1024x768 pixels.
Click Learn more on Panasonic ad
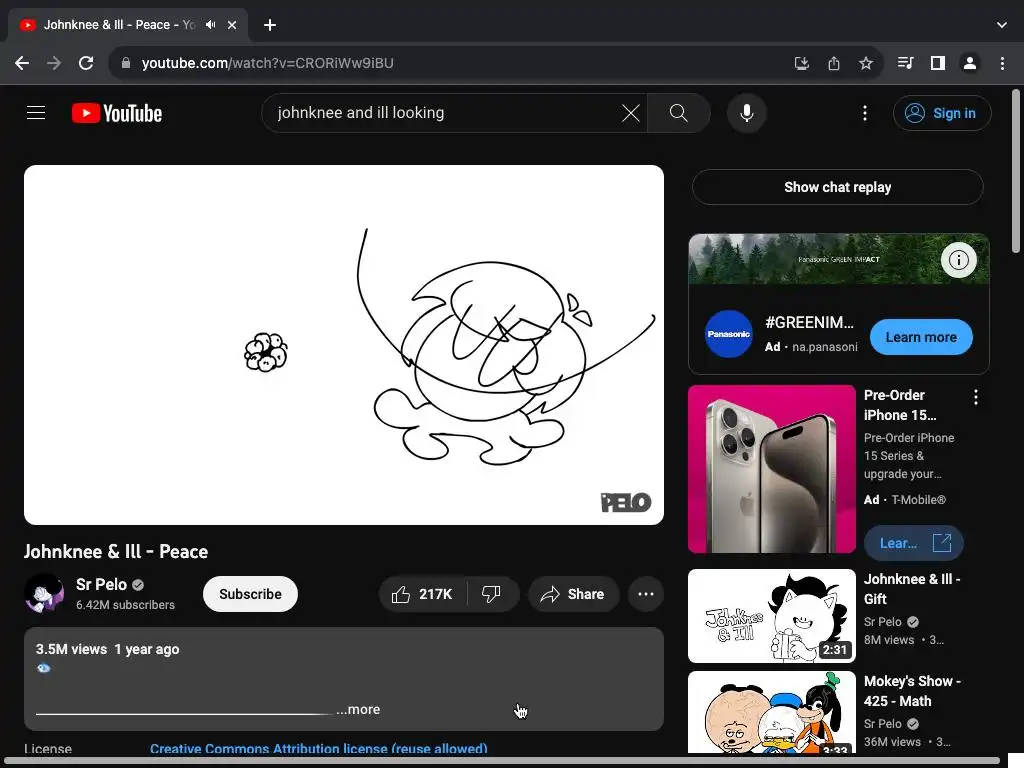click(x=921, y=338)
